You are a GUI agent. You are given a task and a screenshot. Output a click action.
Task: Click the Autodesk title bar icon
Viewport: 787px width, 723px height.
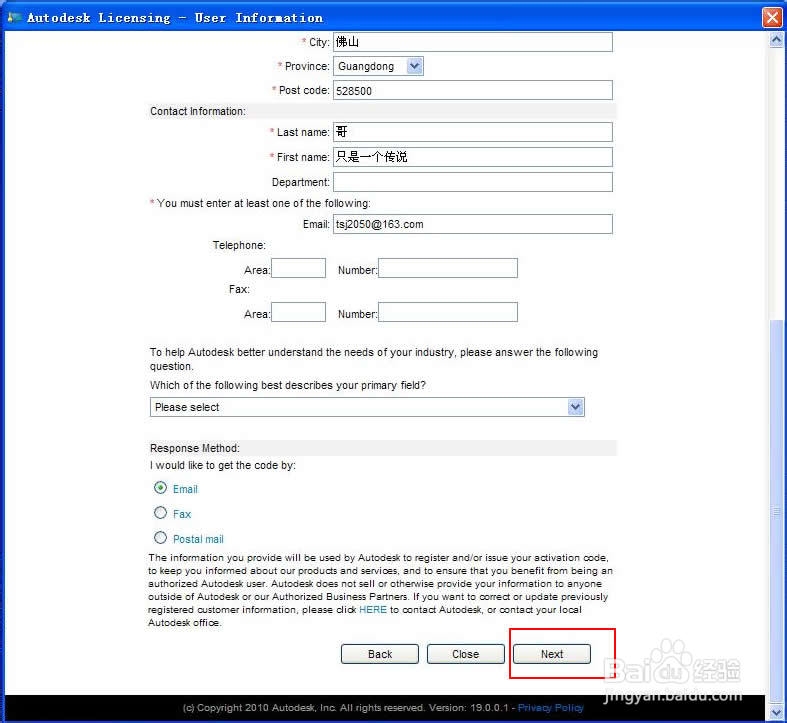click(x=14, y=18)
